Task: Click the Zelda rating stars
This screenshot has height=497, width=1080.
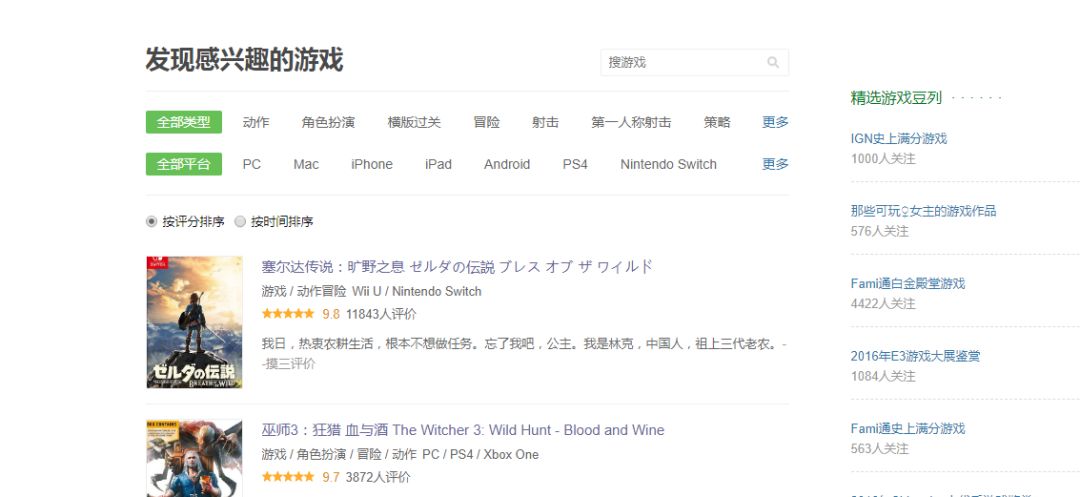Action: click(x=288, y=314)
